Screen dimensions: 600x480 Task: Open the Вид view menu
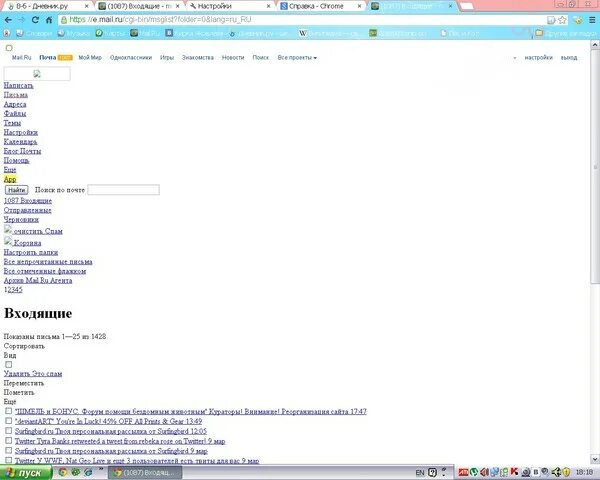point(10,355)
